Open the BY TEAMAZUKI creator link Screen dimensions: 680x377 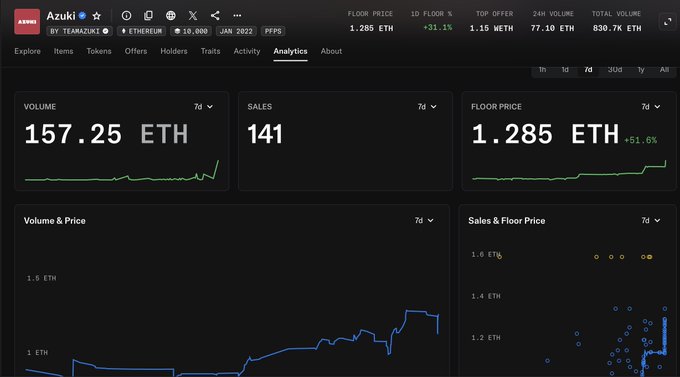tap(79, 31)
